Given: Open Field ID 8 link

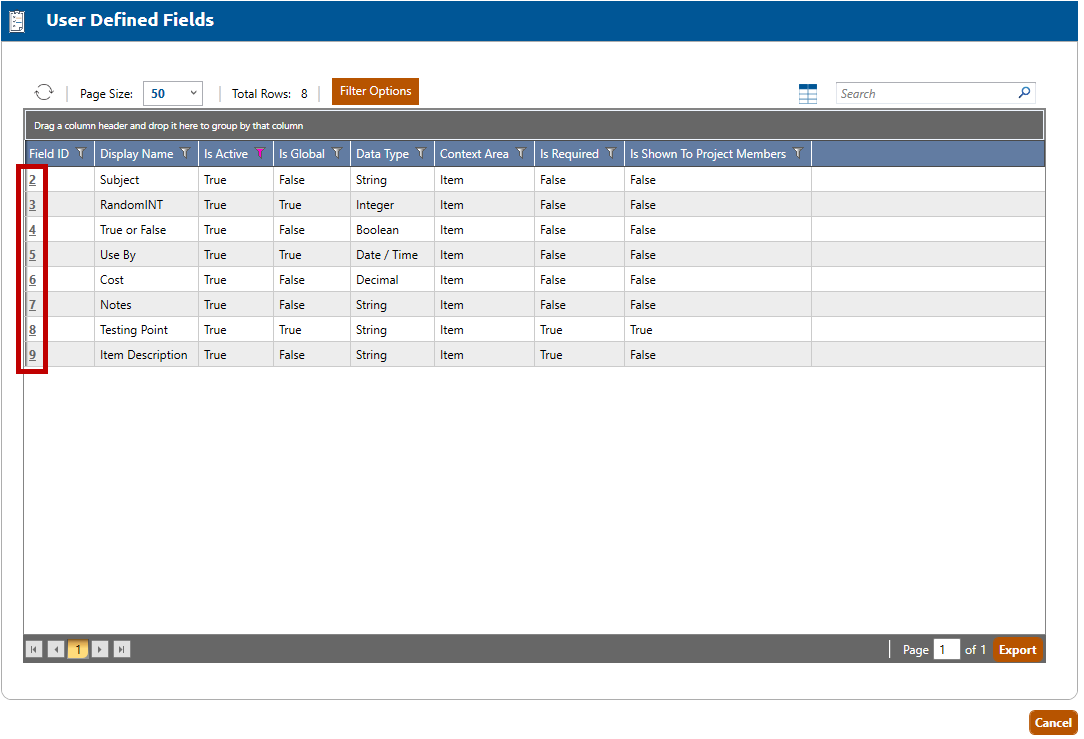Looking at the screenshot, I should [33, 330].
